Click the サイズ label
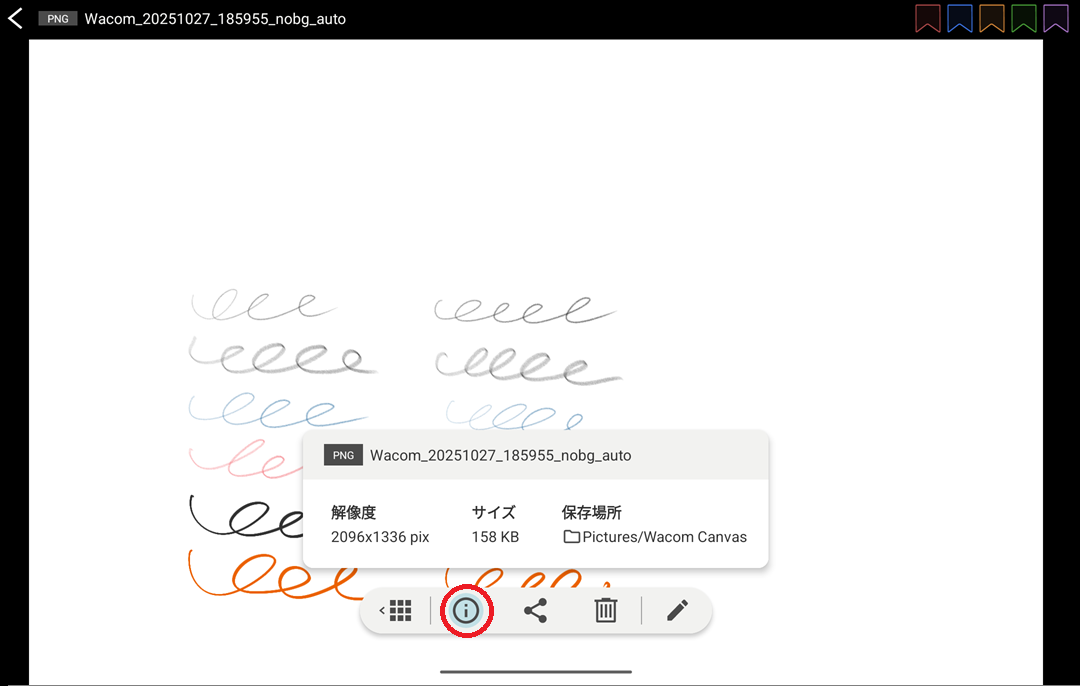This screenshot has width=1080, height=686. point(494,512)
